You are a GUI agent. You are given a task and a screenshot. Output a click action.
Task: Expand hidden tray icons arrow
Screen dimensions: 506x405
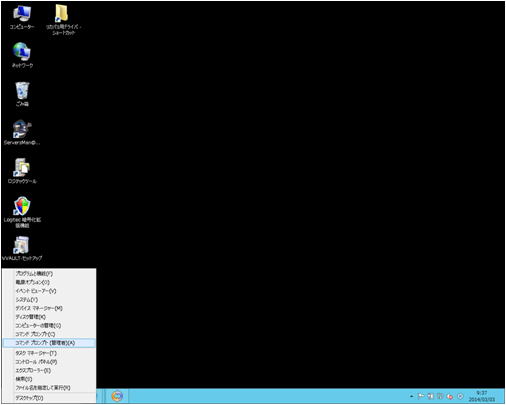click(412, 396)
